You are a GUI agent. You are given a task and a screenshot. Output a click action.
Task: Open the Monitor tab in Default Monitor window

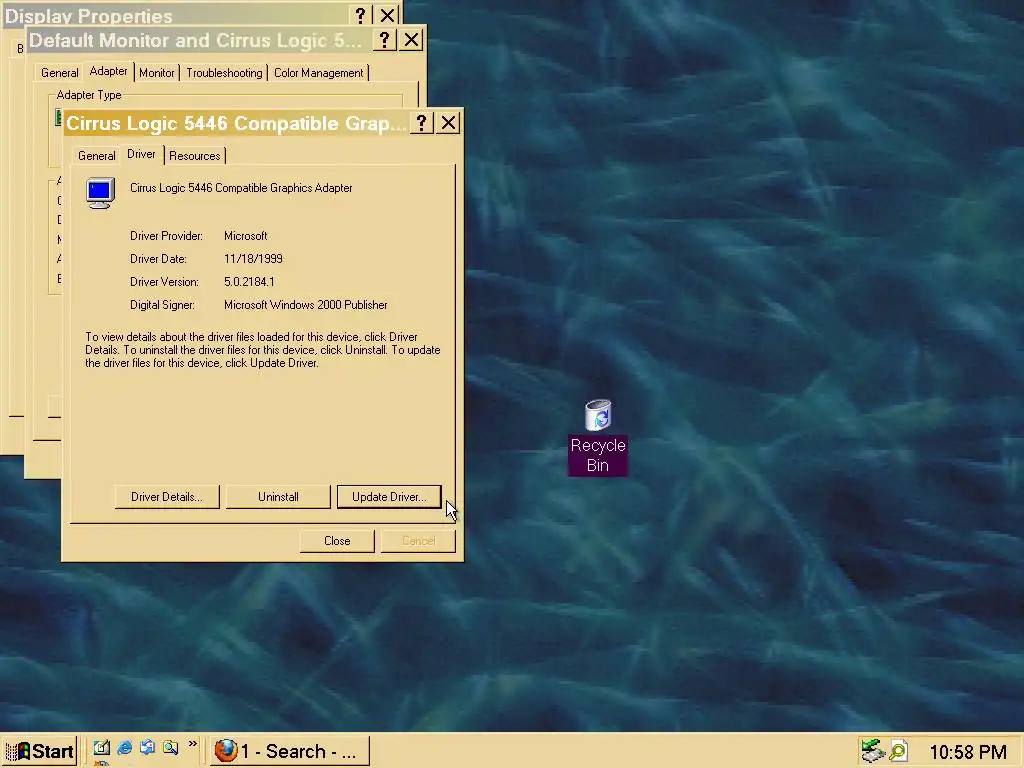click(x=157, y=72)
